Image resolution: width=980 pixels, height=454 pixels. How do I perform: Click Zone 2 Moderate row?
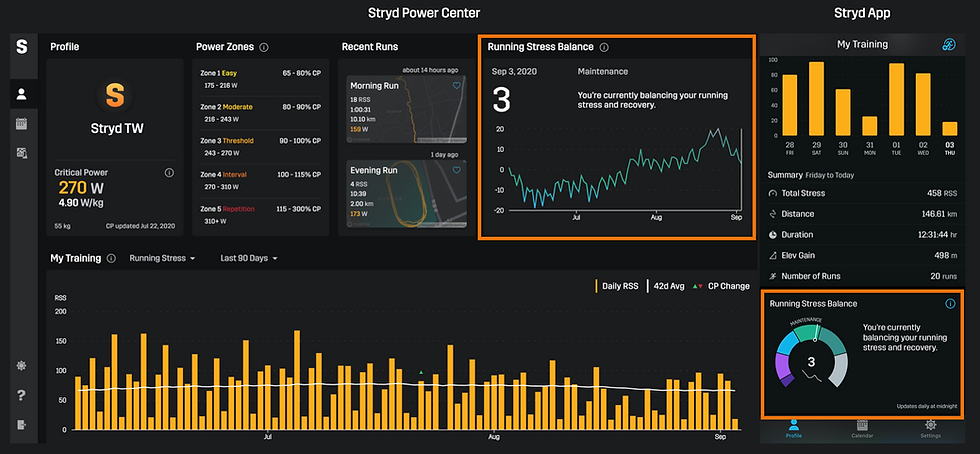[x=260, y=113]
